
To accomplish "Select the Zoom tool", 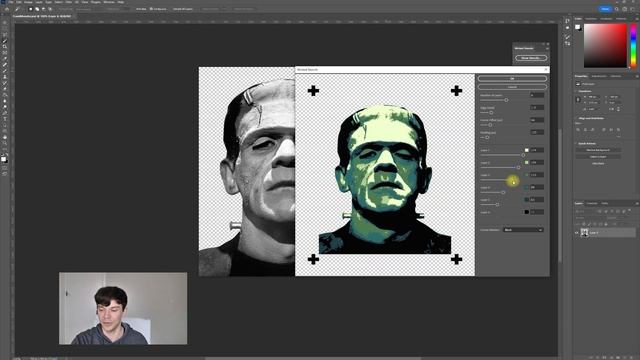I will 5,143.
